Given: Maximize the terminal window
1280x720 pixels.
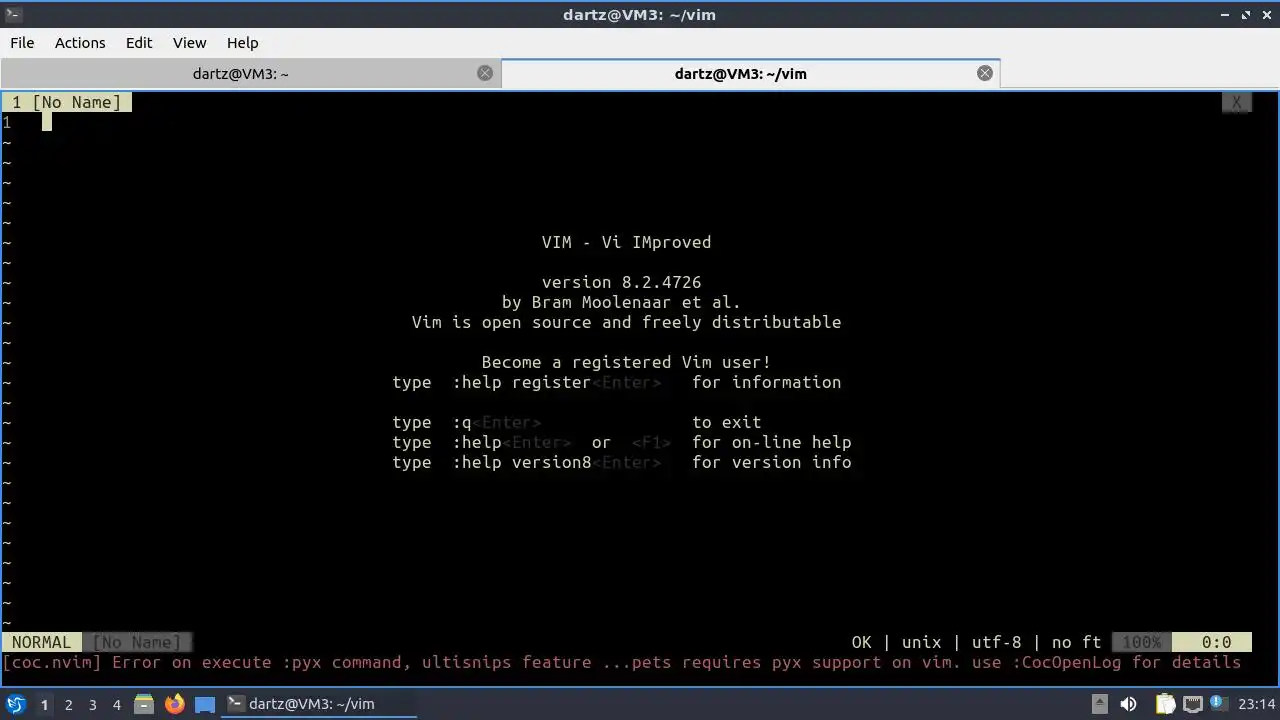Looking at the screenshot, I should (1246, 14).
